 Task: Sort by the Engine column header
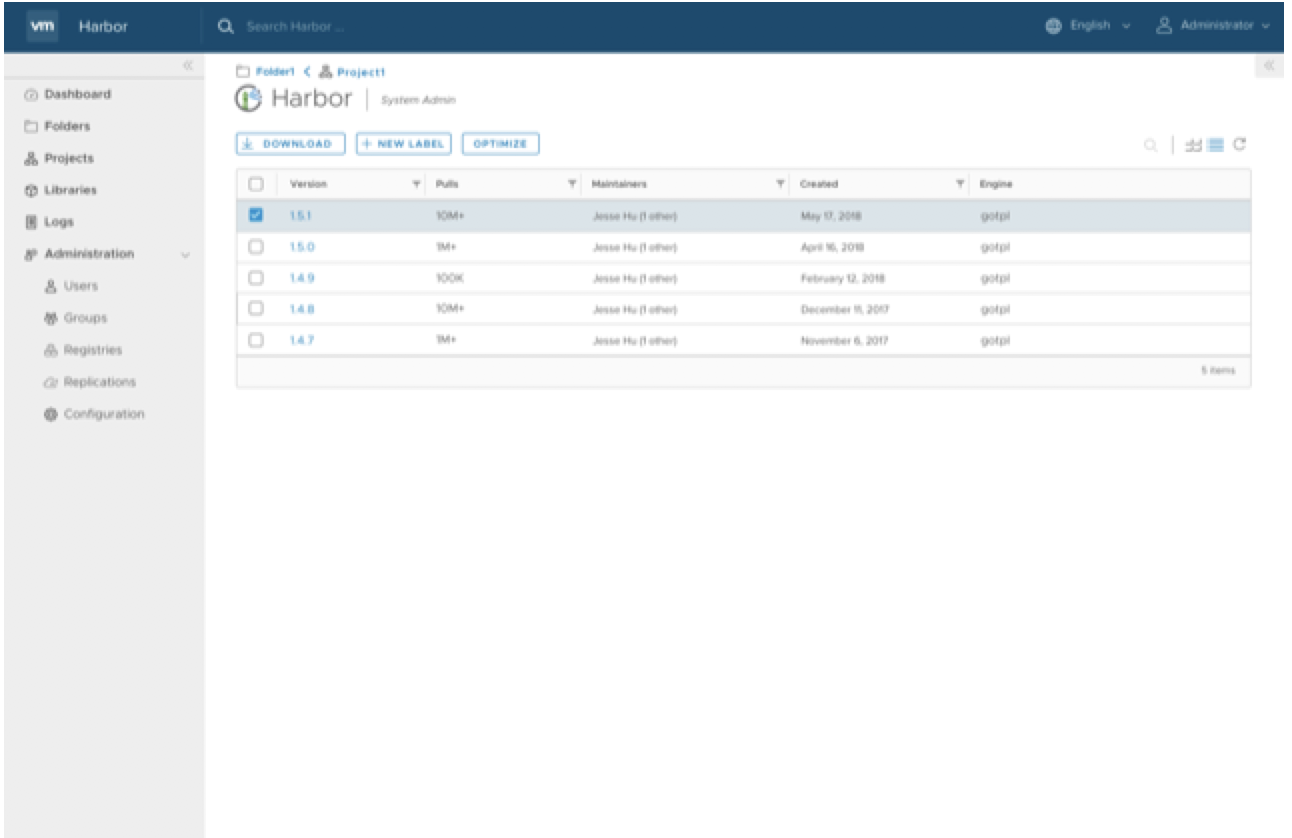(995, 184)
